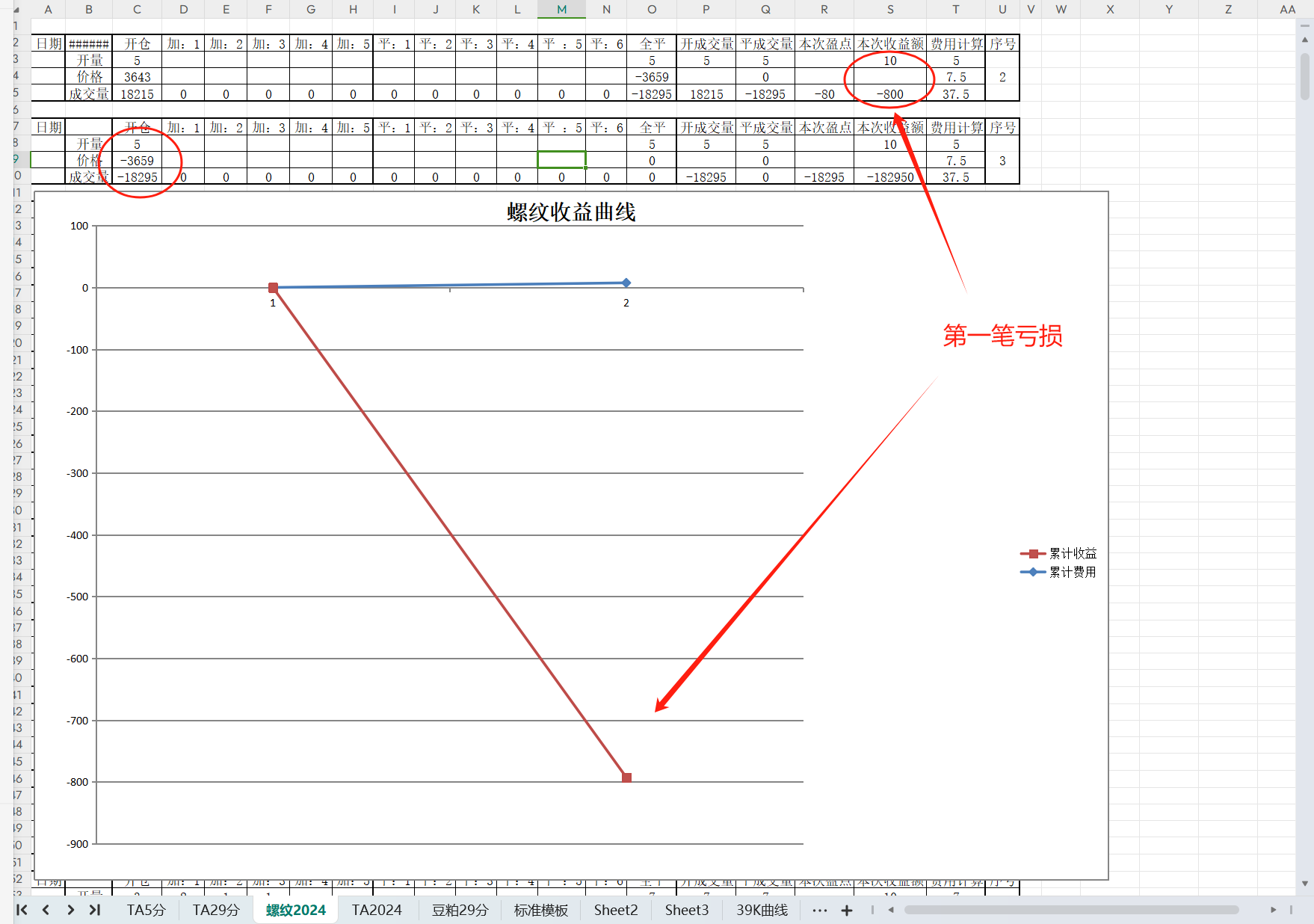Screen dimensions: 1314x924
Task: Select column S header
Action: 890,10
